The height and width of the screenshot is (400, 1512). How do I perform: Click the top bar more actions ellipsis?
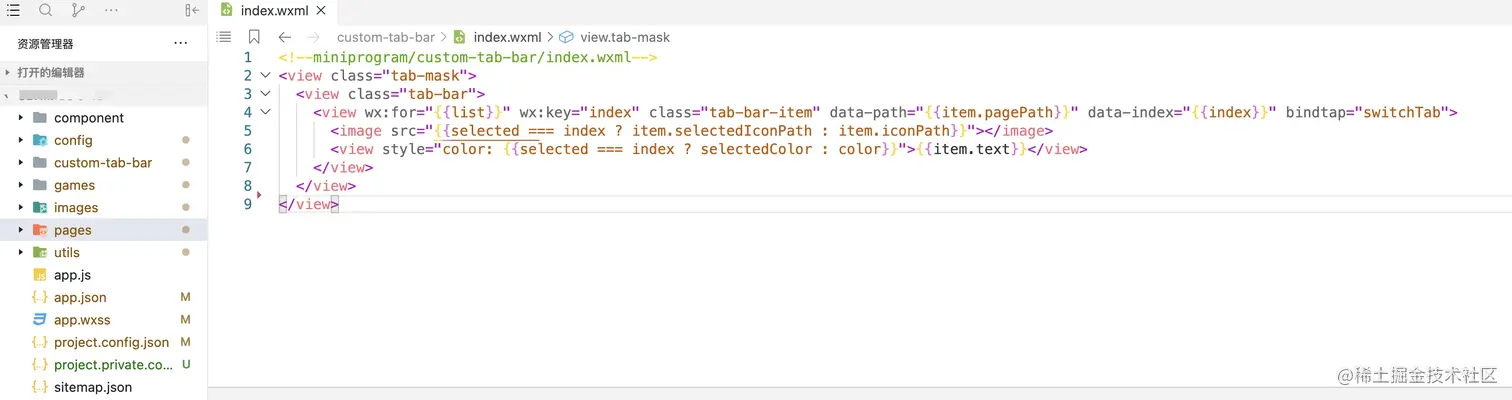[111, 10]
